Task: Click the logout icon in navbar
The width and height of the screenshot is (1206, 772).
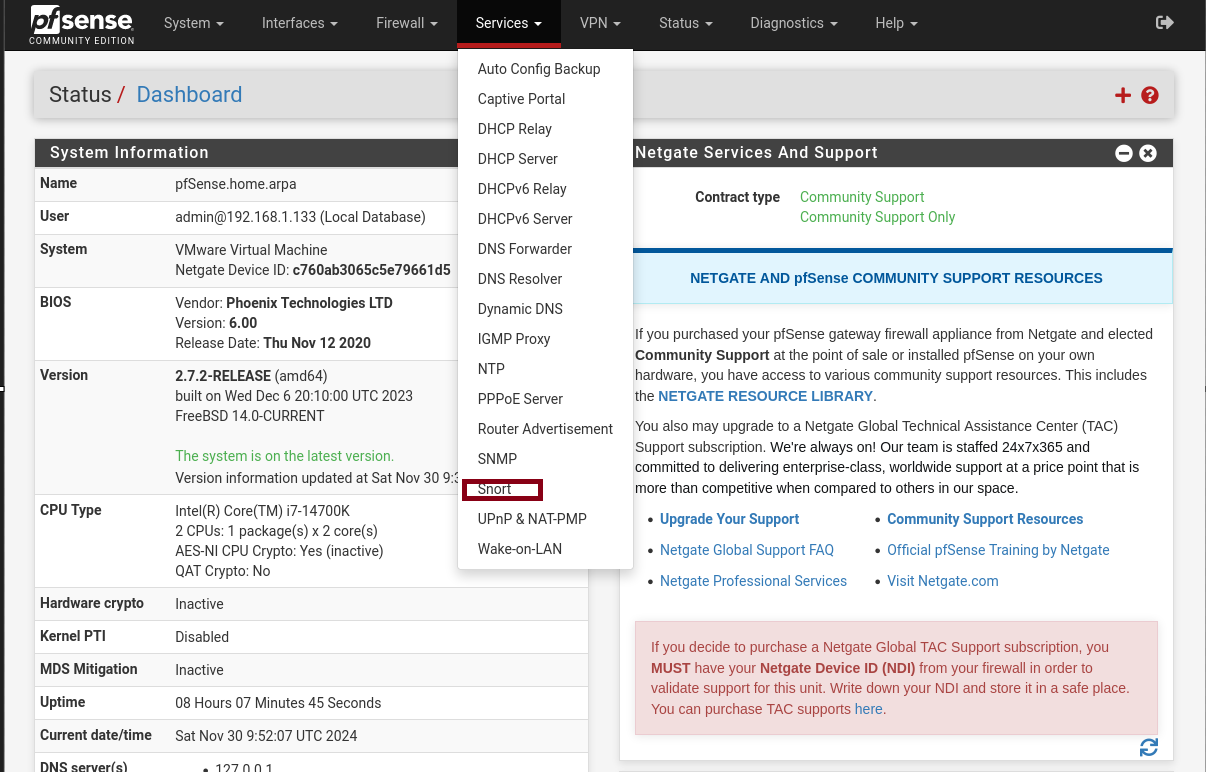Action: [x=1164, y=22]
